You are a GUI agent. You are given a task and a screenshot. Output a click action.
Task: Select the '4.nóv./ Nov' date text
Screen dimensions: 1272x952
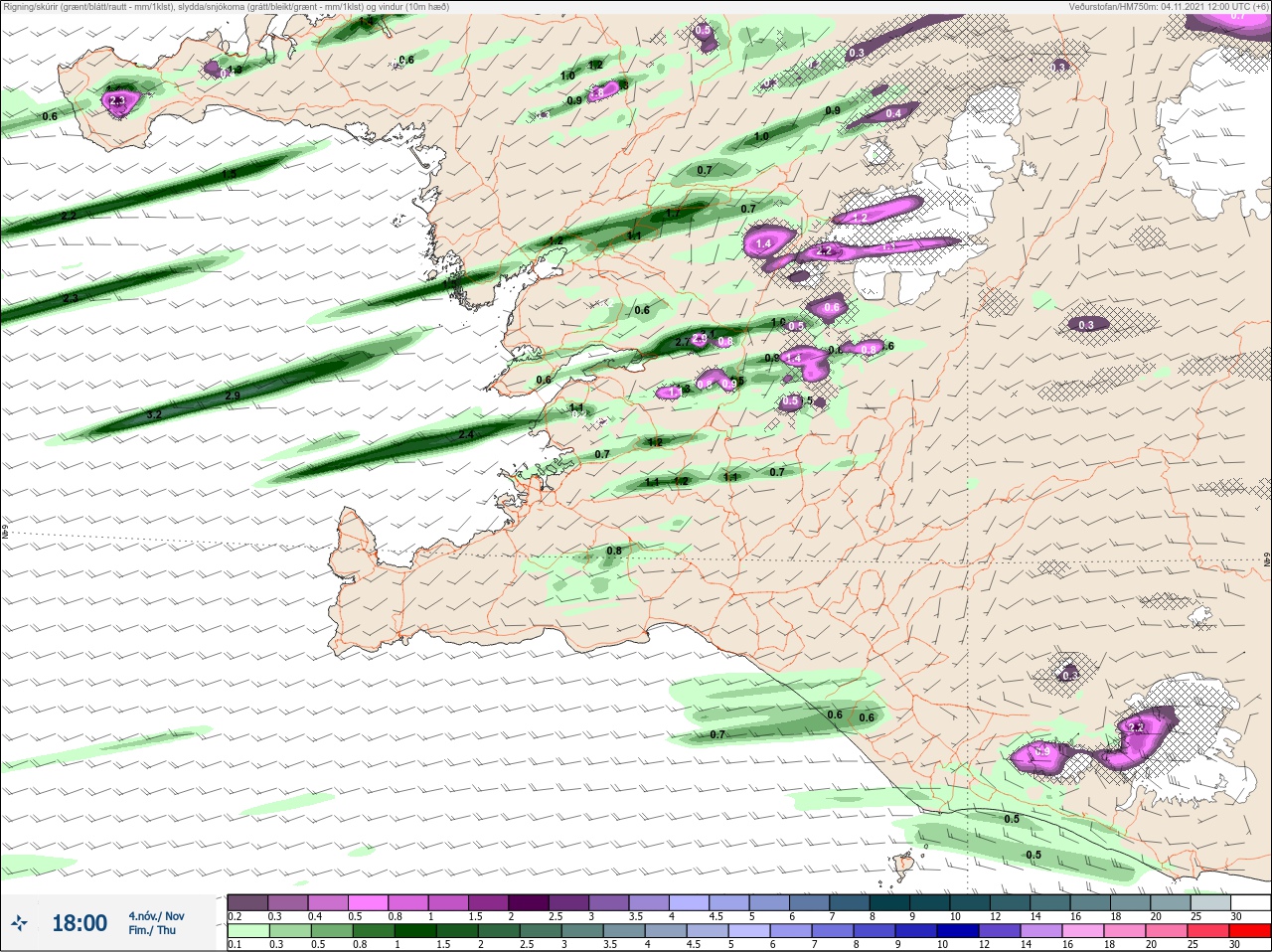click(156, 916)
